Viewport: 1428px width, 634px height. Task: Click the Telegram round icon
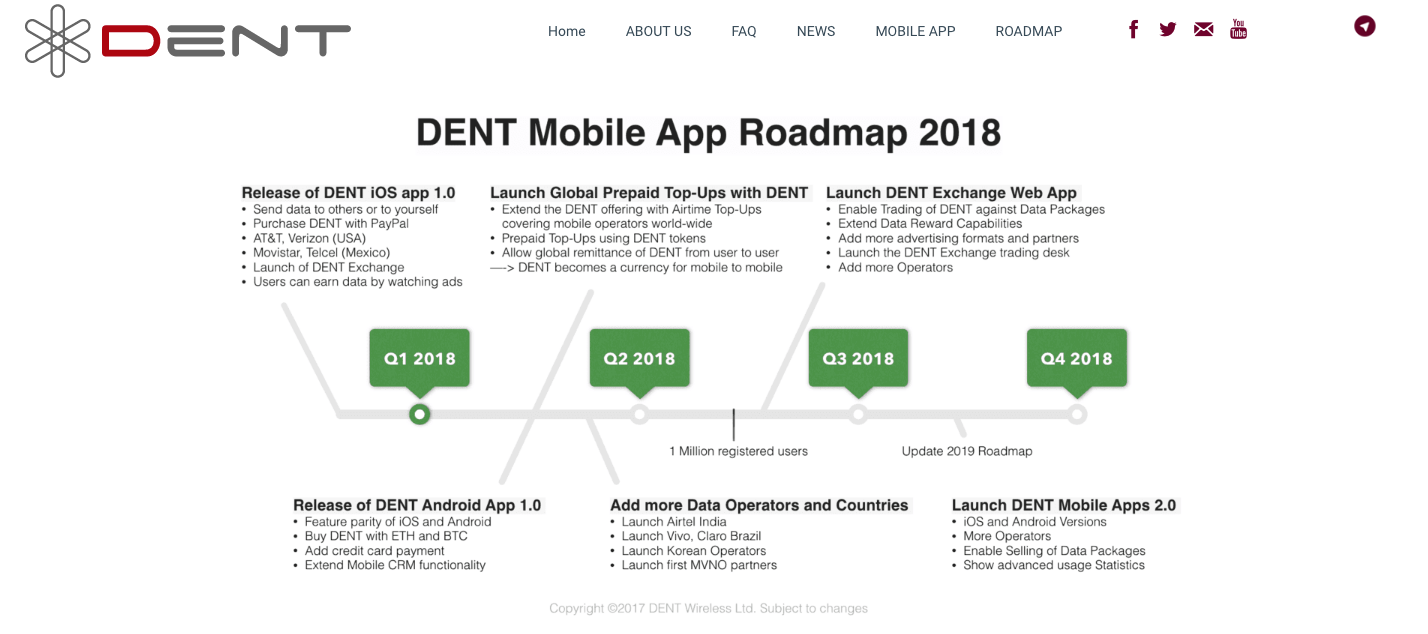pos(1365,26)
